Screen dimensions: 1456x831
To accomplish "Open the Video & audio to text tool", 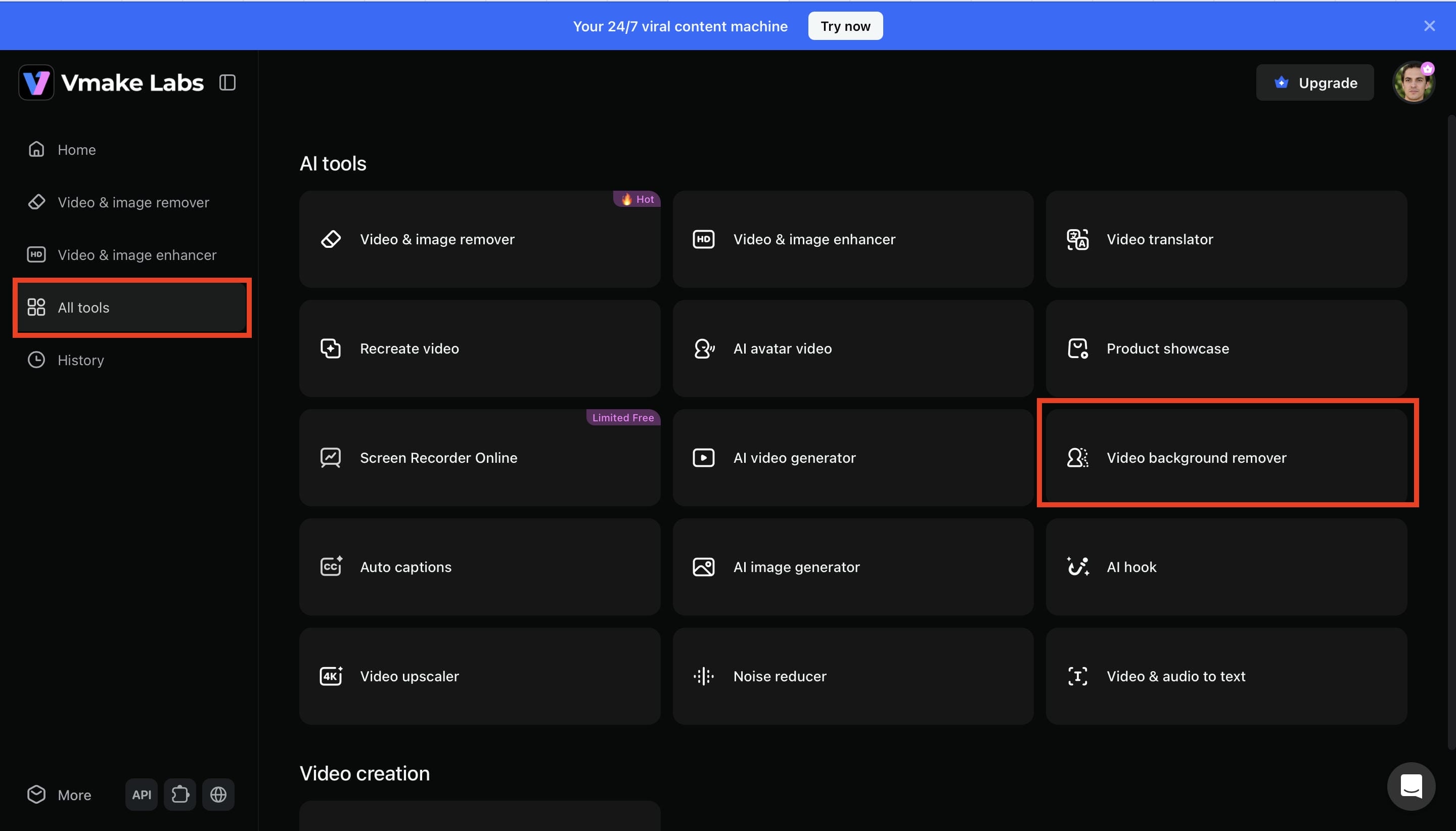I will coord(1226,676).
